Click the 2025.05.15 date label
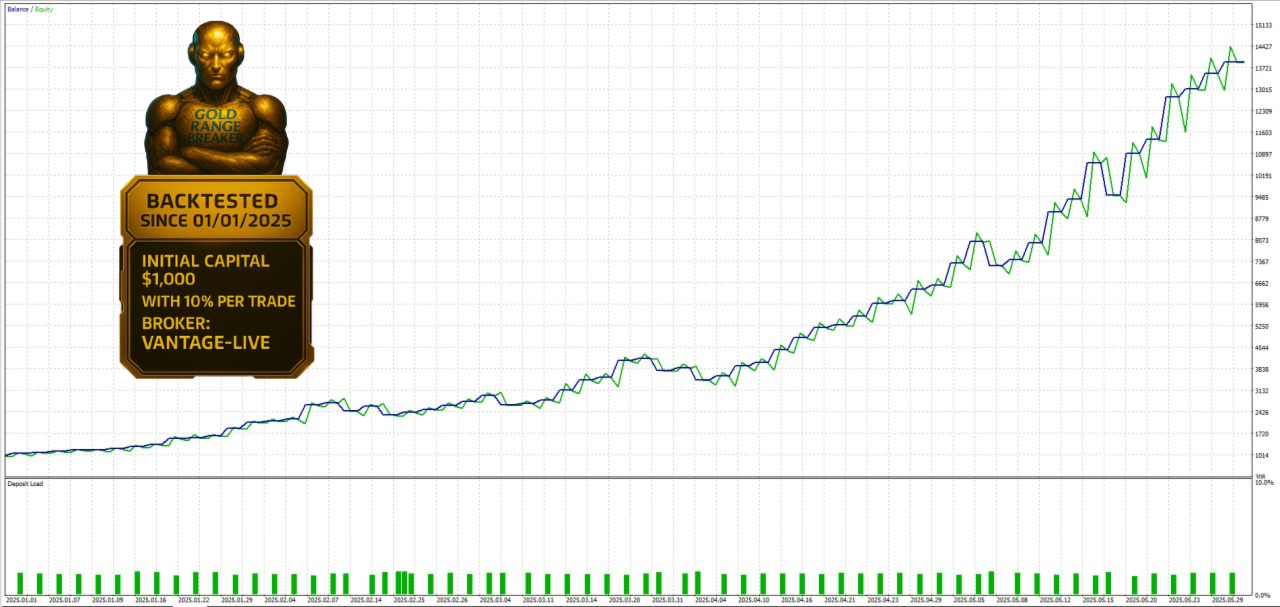Viewport: 1280px width, 607px height. pos(1099,601)
